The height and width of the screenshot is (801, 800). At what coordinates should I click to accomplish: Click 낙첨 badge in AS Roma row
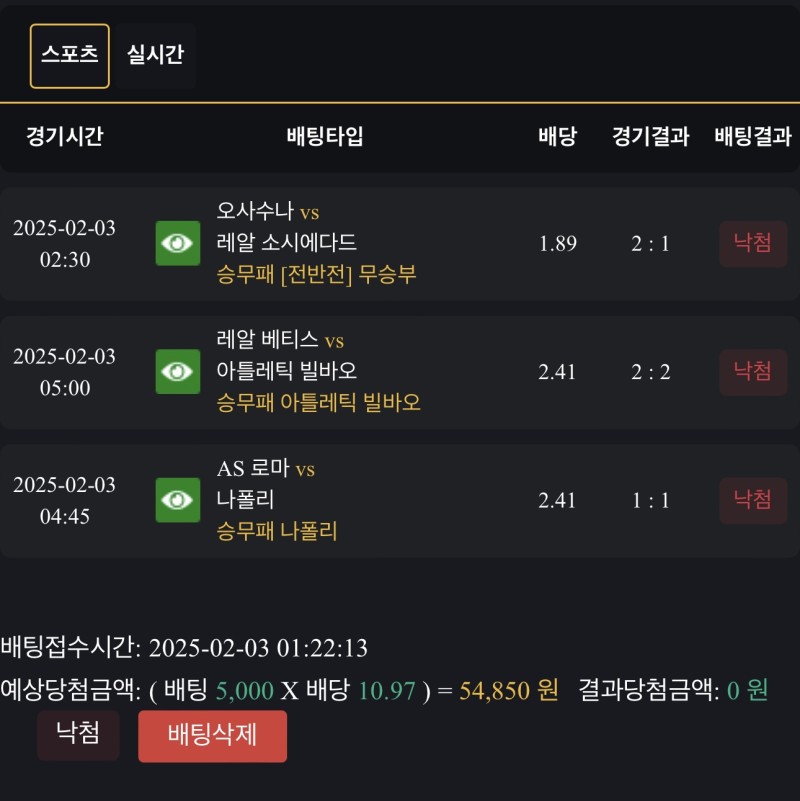pyautogui.click(x=753, y=500)
